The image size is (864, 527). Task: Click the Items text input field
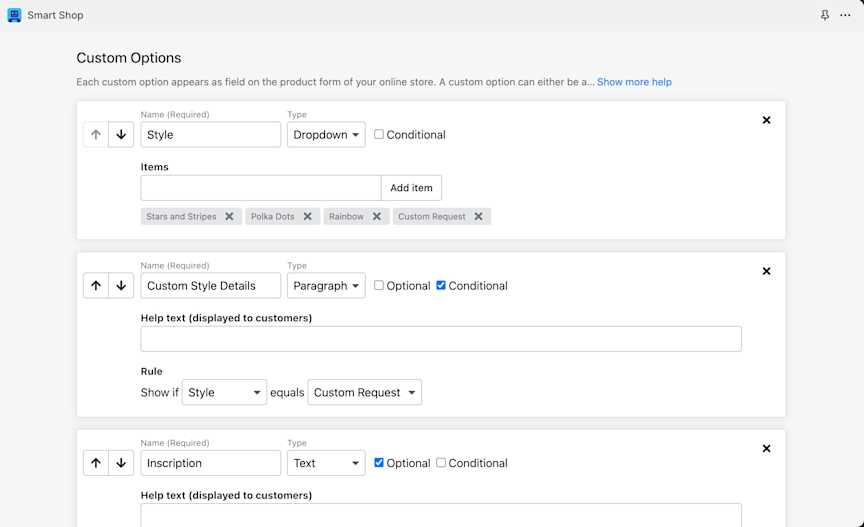(260, 188)
